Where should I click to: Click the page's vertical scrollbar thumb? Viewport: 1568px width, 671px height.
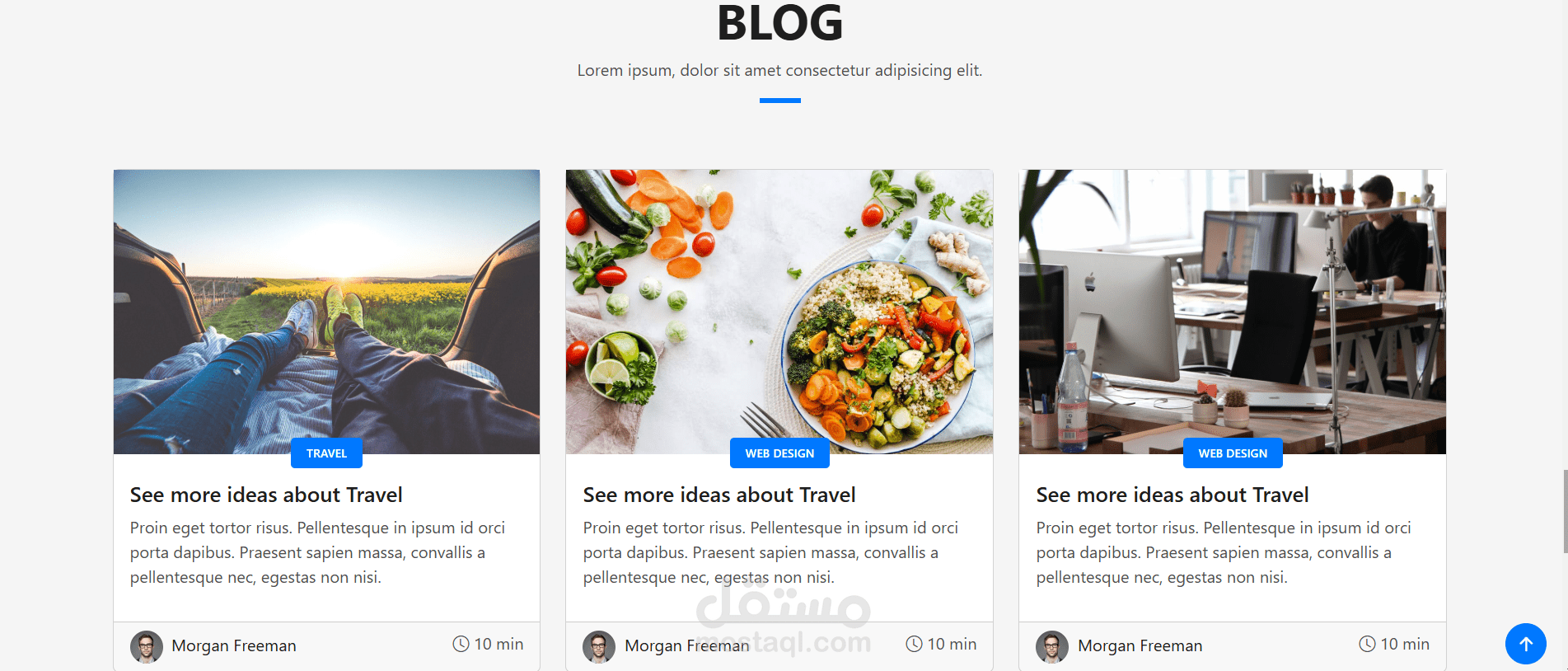tap(1565, 511)
